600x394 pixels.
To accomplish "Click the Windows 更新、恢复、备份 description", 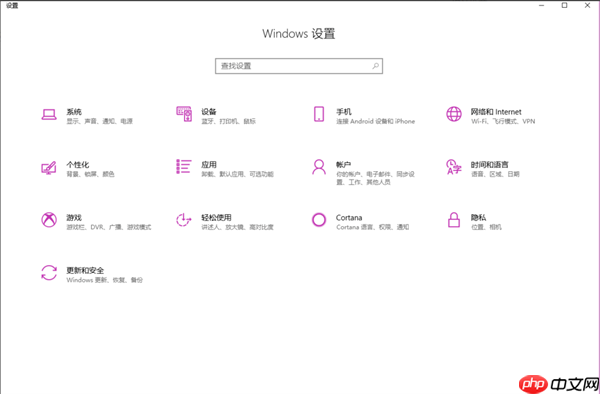I will [104, 280].
